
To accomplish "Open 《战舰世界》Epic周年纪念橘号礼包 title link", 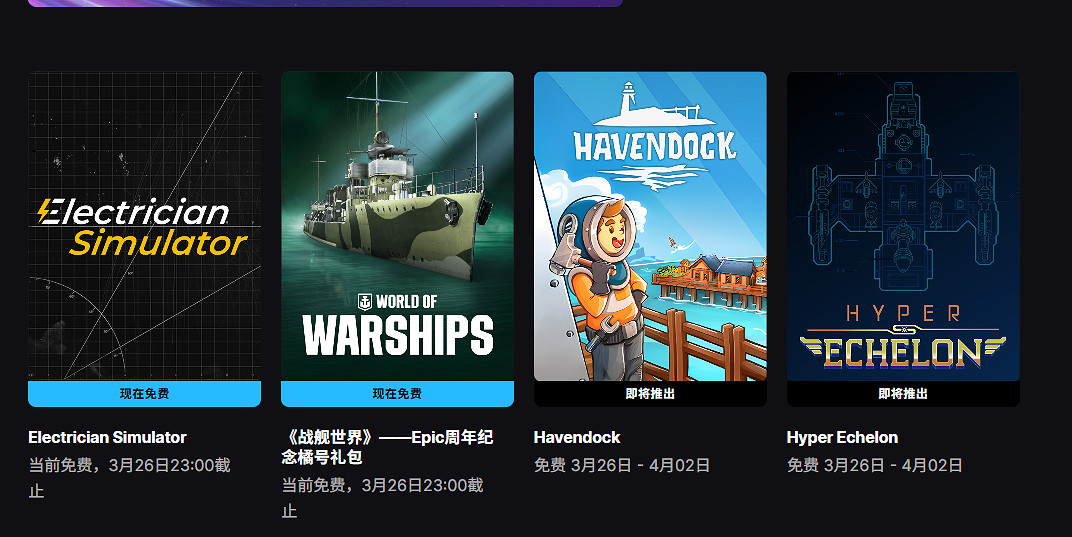I will [x=387, y=447].
